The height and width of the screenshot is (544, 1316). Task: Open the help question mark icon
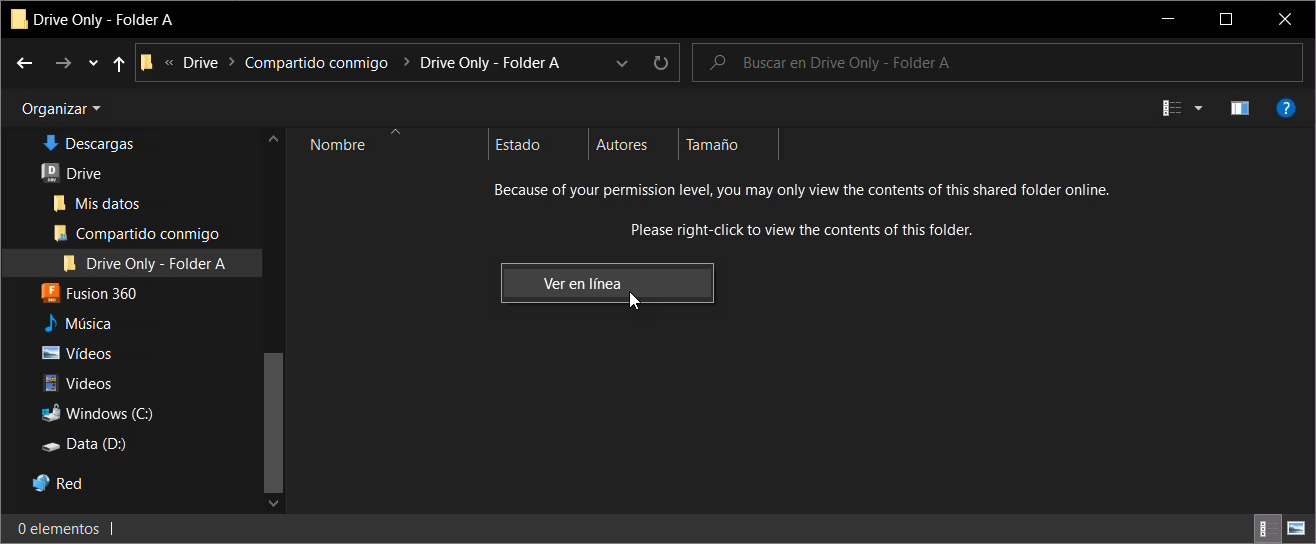[x=1287, y=108]
